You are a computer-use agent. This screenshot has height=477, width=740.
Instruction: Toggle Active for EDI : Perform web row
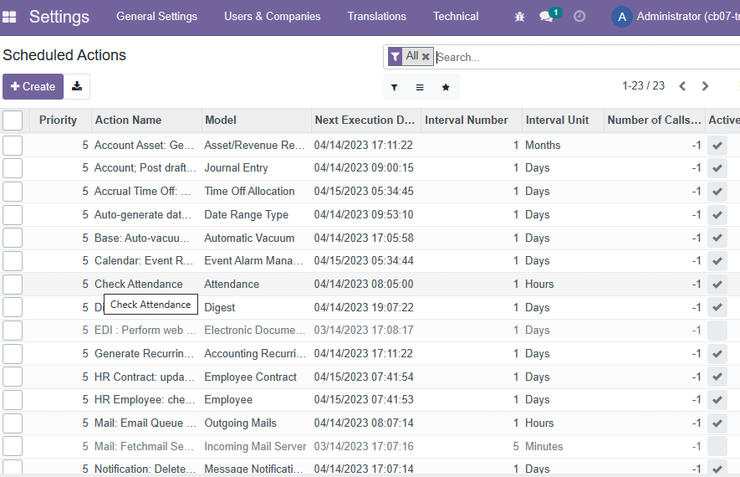tap(717, 330)
